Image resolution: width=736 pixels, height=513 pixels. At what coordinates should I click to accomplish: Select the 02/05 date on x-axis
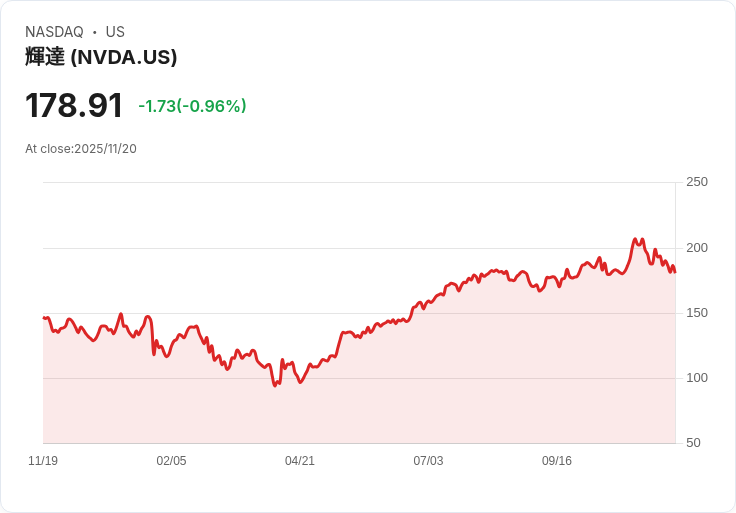[171, 461]
